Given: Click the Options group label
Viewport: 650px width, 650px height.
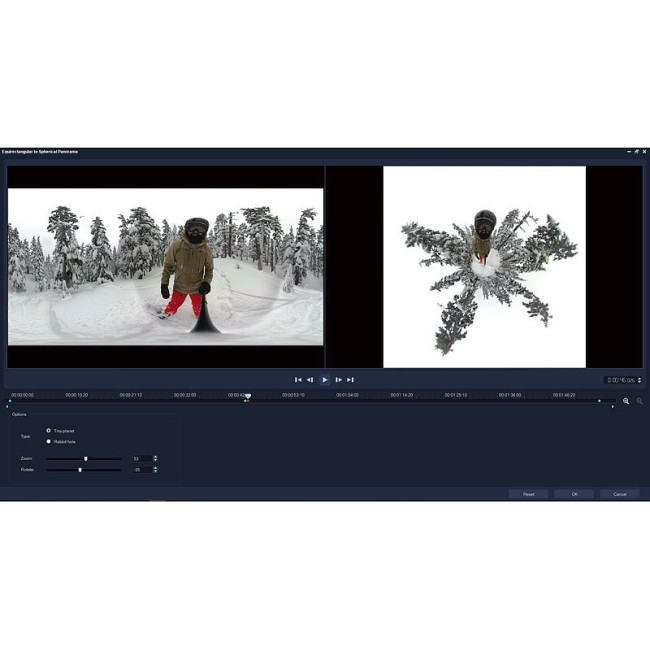Looking at the screenshot, I should tap(19, 415).
